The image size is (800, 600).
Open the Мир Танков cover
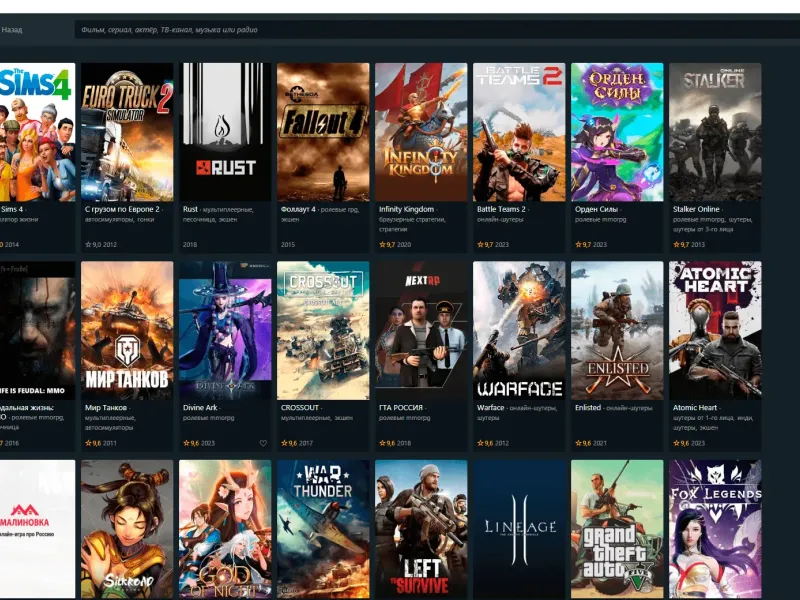127,330
